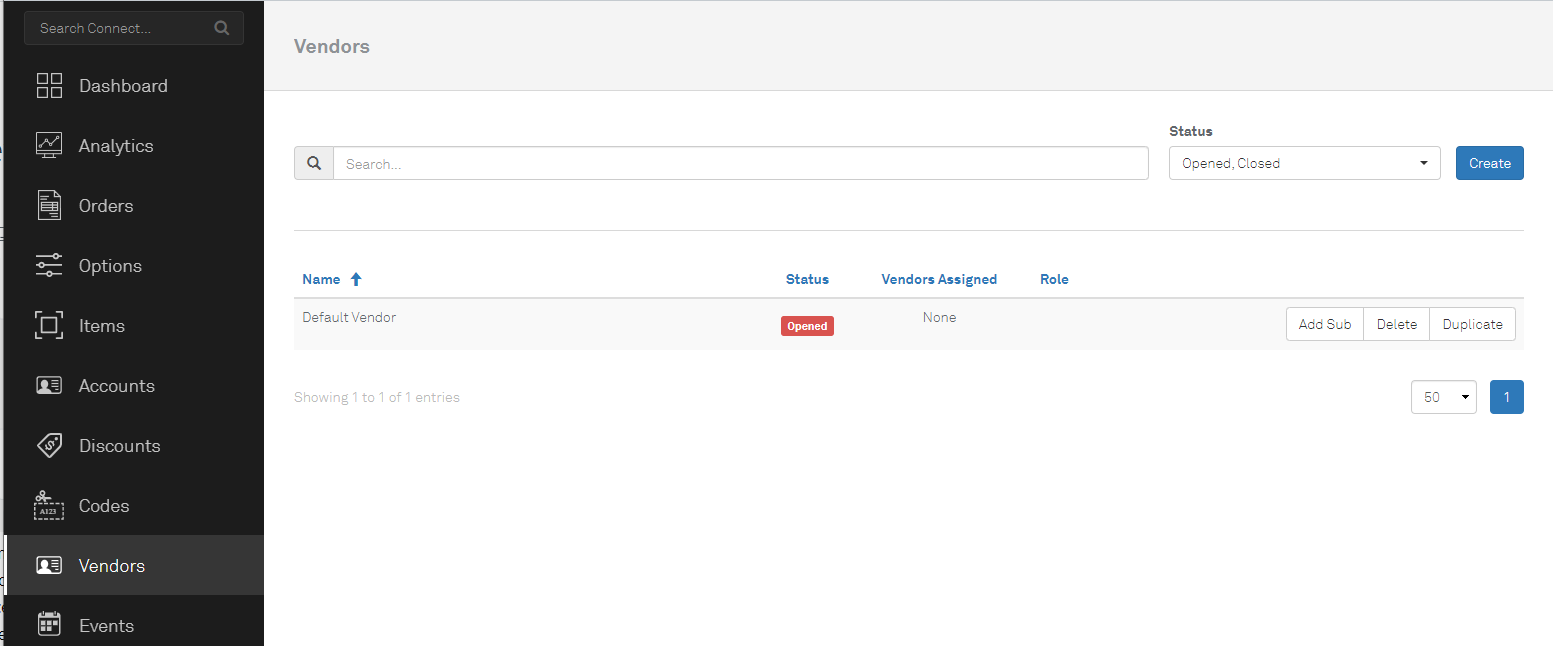This screenshot has height=646, width=1553.
Task: Click Add Sub for Default Vendor
Action: click(1324, 324)
